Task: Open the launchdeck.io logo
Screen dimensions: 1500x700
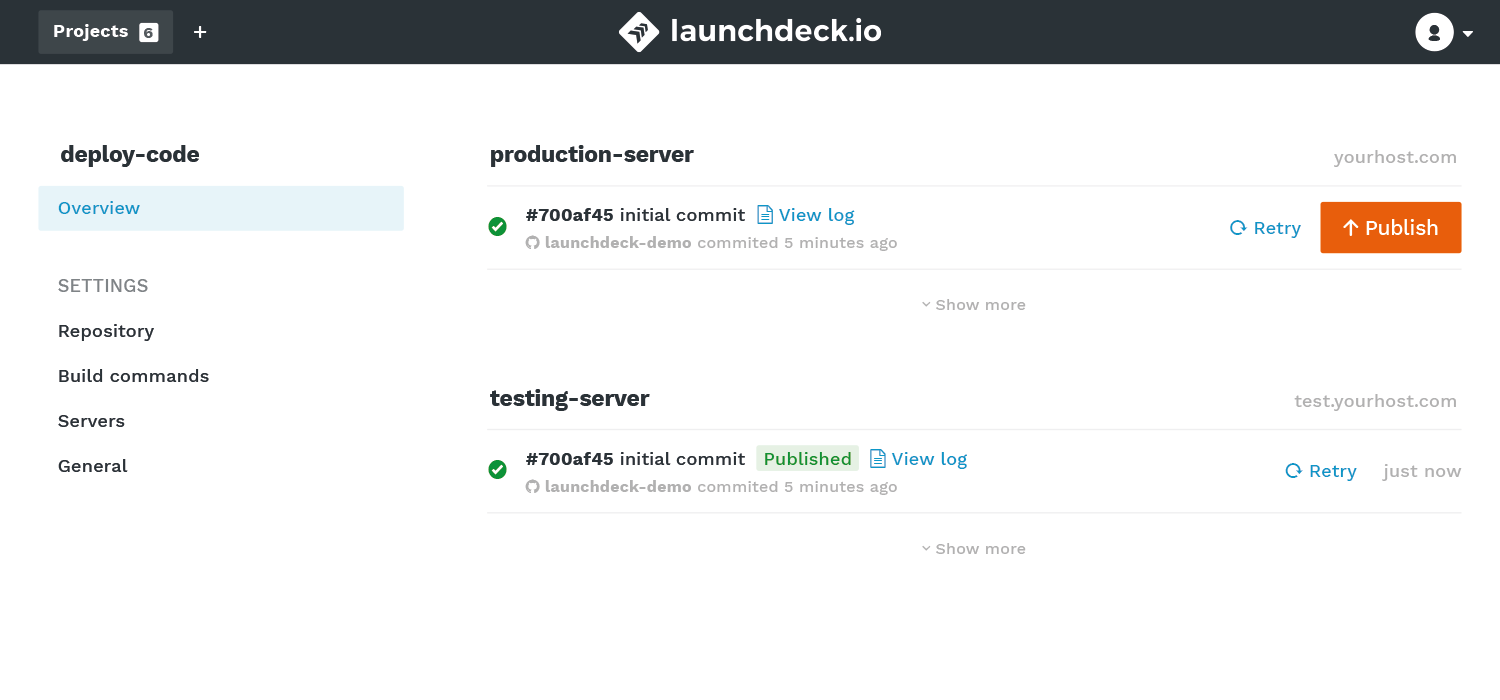Action: click(x=749, y=31)
